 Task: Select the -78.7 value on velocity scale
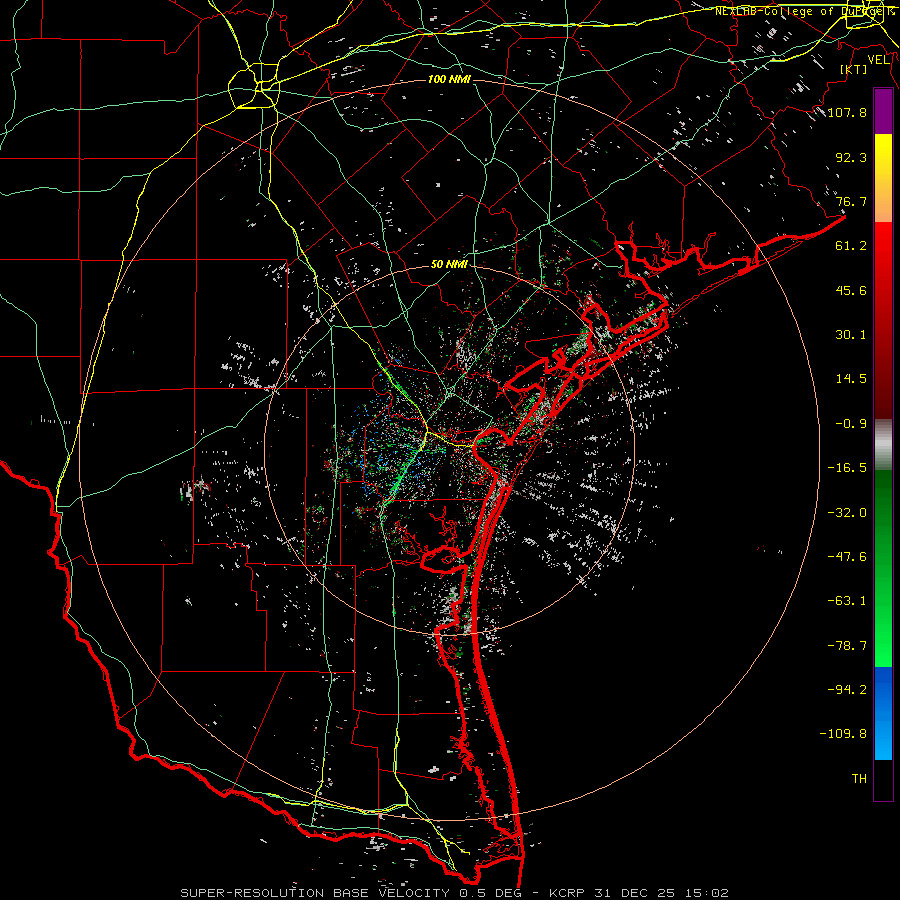[847, 646]
